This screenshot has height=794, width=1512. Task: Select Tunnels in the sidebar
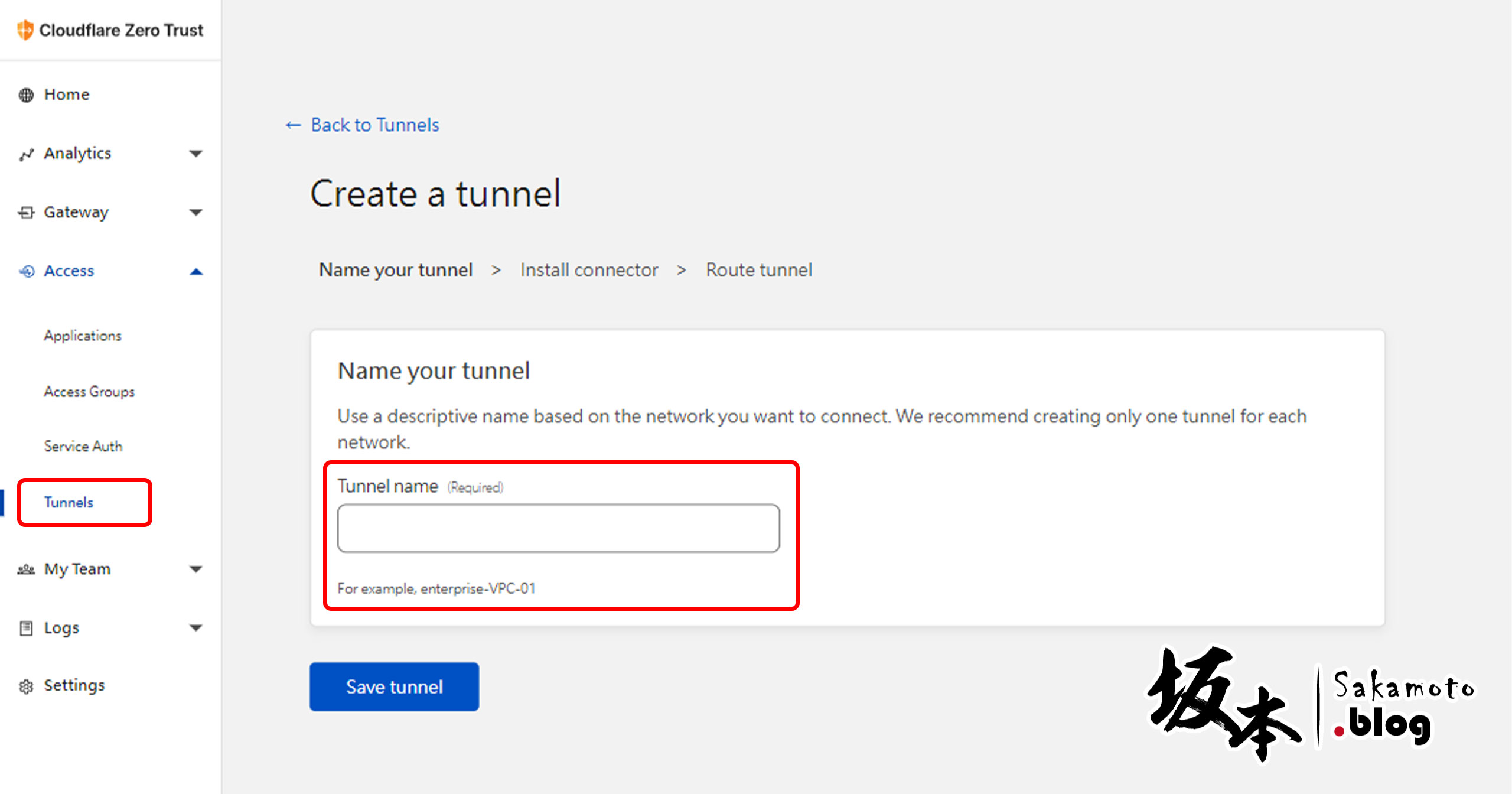coord(69,502)
